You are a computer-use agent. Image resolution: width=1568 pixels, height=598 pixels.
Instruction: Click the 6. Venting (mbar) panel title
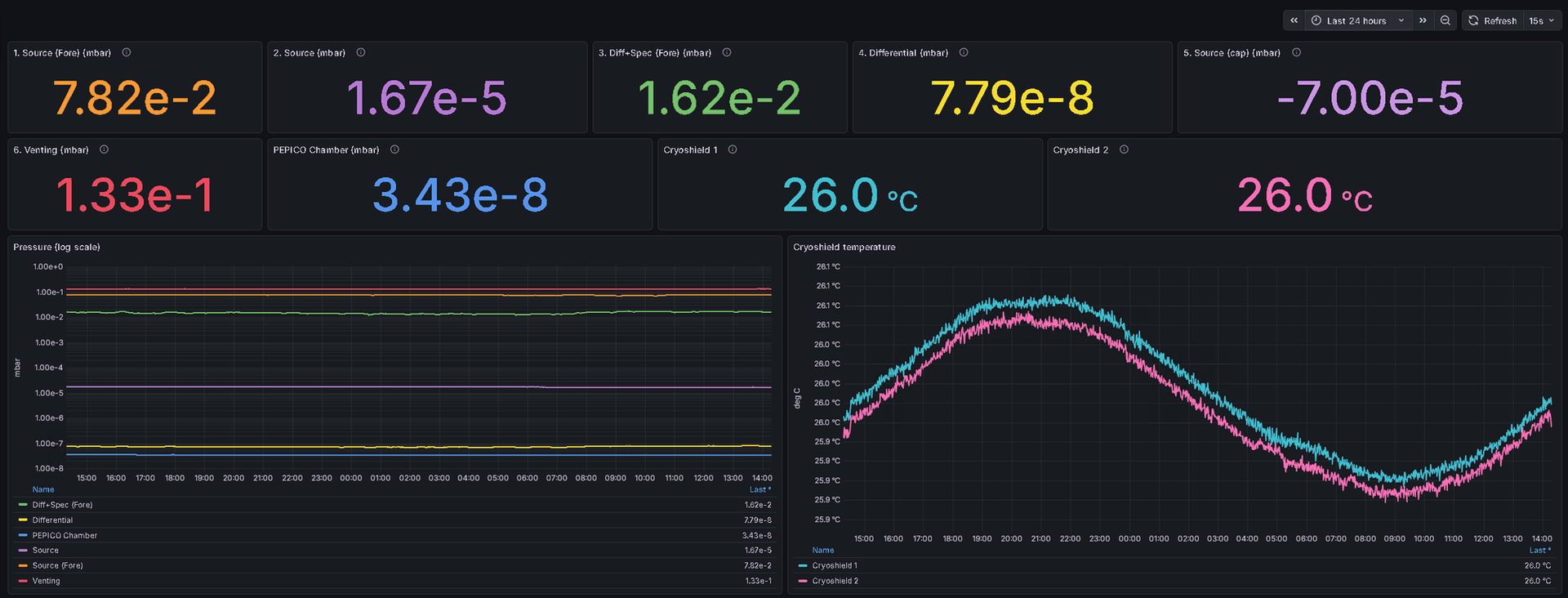[51, 149]
